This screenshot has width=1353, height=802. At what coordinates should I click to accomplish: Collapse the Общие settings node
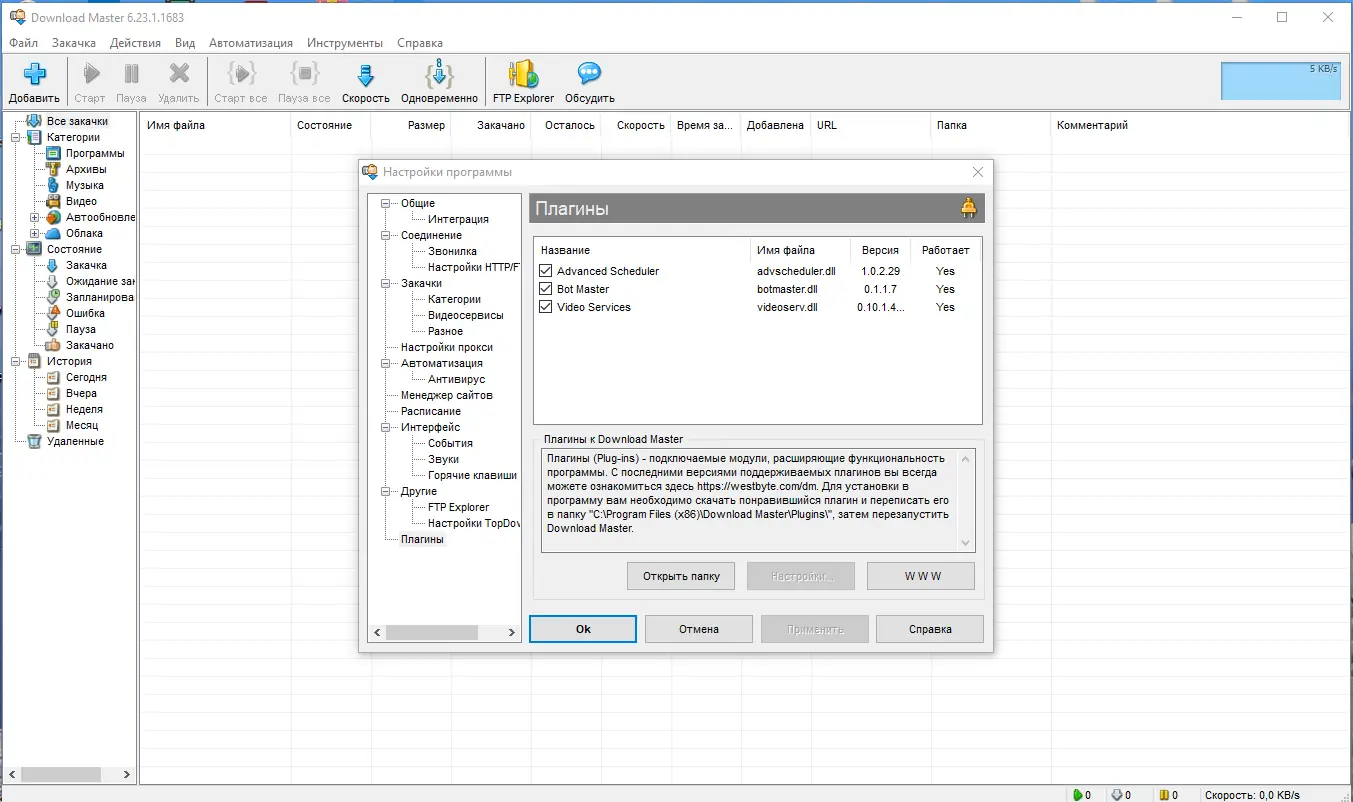coord(385,203)
